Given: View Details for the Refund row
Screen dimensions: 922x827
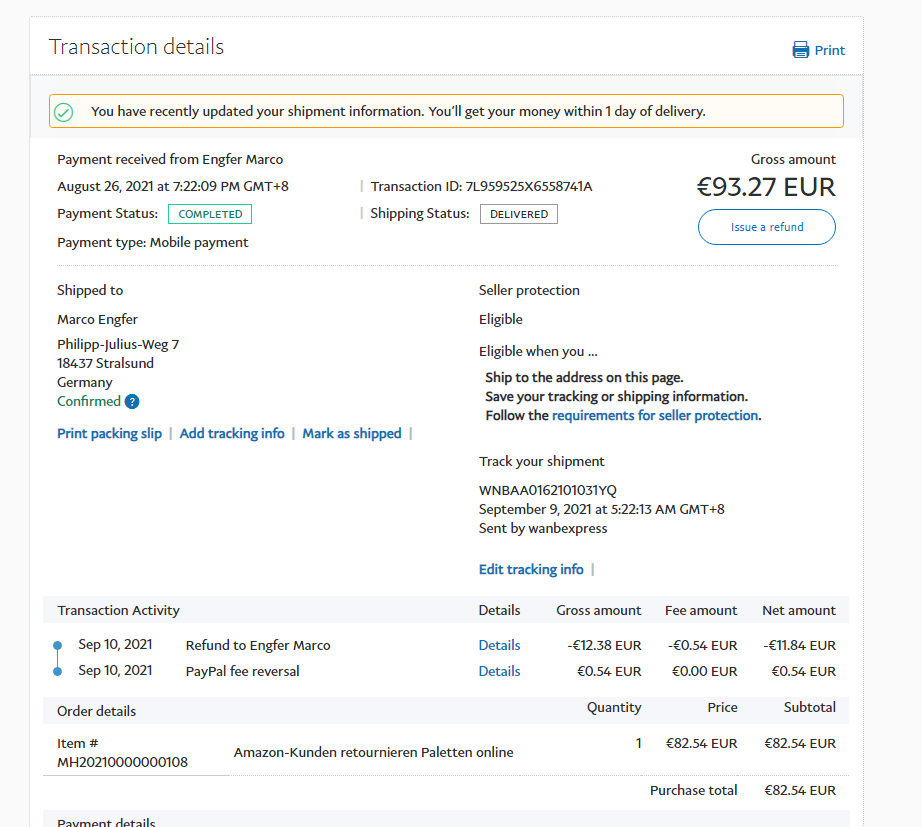Looking at the screenshot, I should 499,645.
